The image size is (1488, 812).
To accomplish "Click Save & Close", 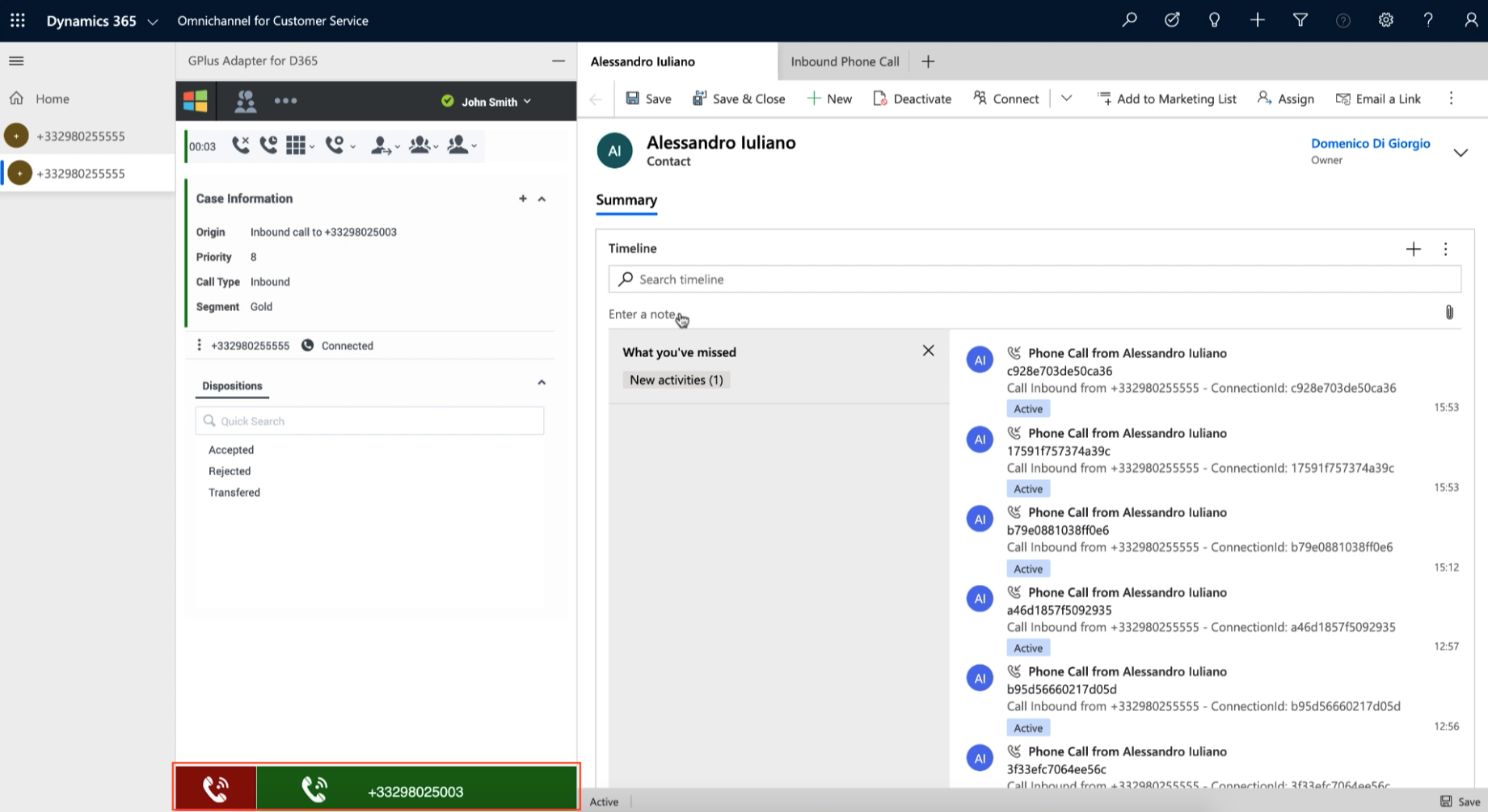I will [739, 99].
